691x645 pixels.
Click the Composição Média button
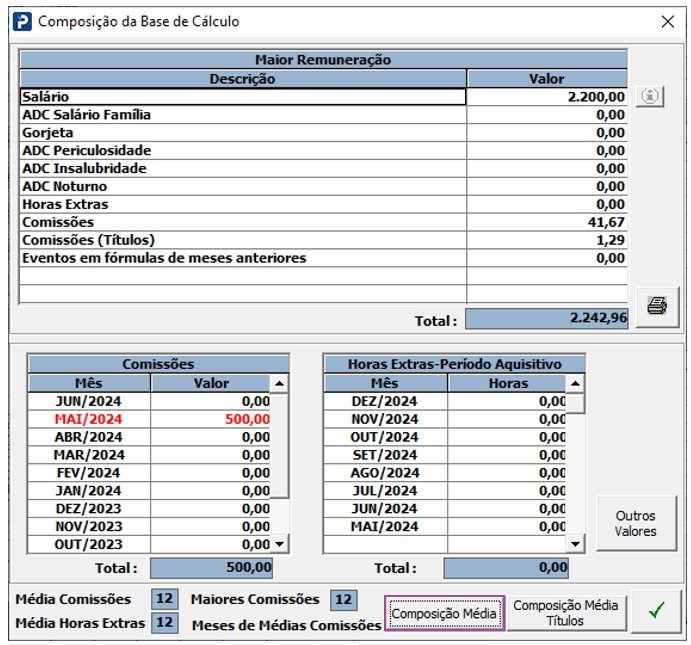point(444,613)
